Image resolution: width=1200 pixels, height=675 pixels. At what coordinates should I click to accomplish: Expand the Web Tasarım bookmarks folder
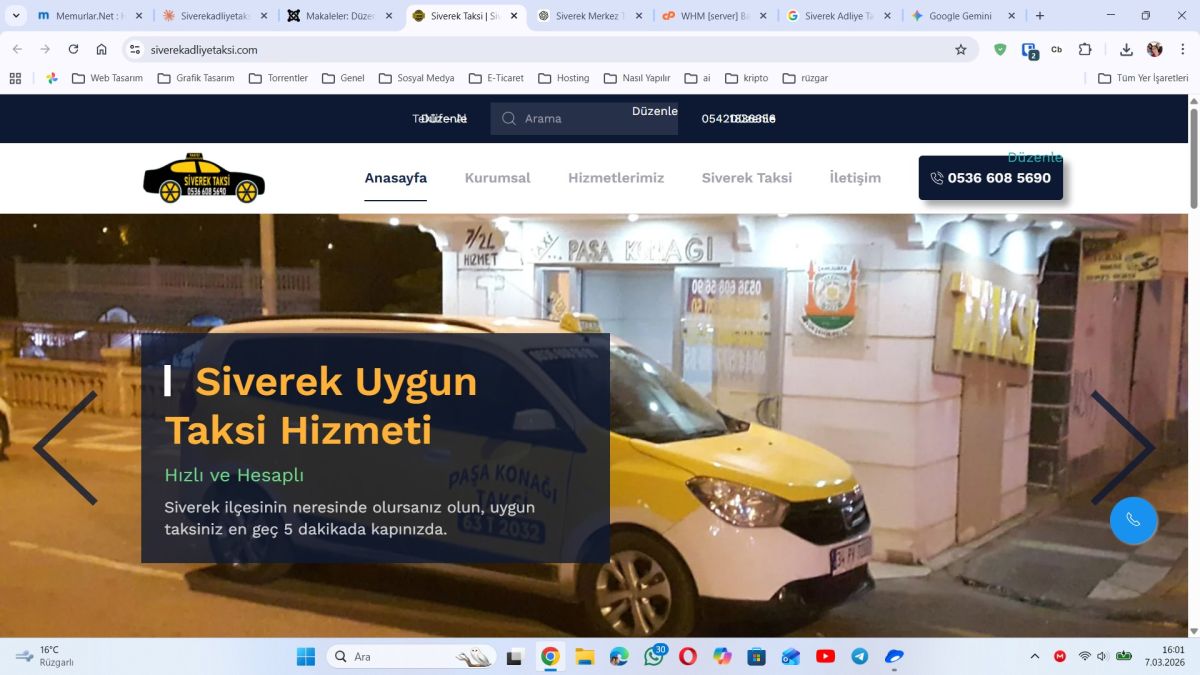pyautogui.click(x=107, y=78)
